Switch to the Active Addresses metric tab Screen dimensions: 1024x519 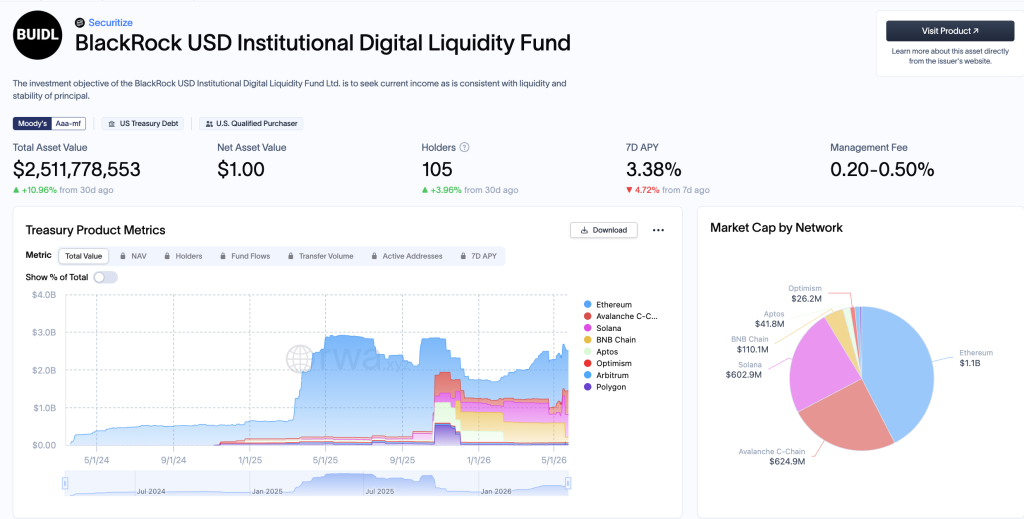point(406,256)
